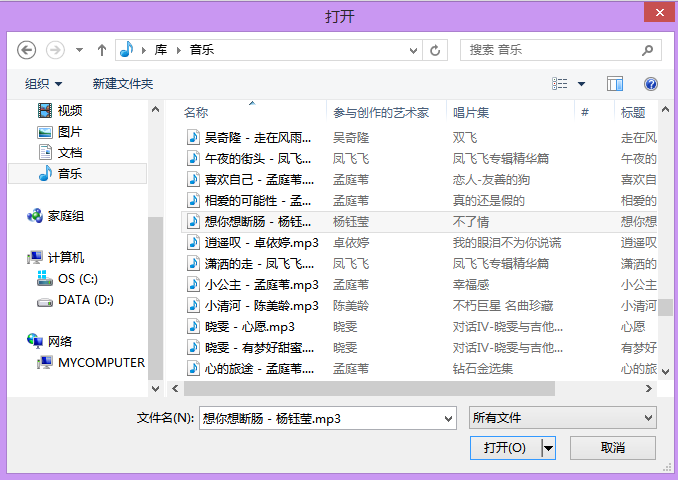
Task: Sort by the 标题 column header
Action: [633, 113]
